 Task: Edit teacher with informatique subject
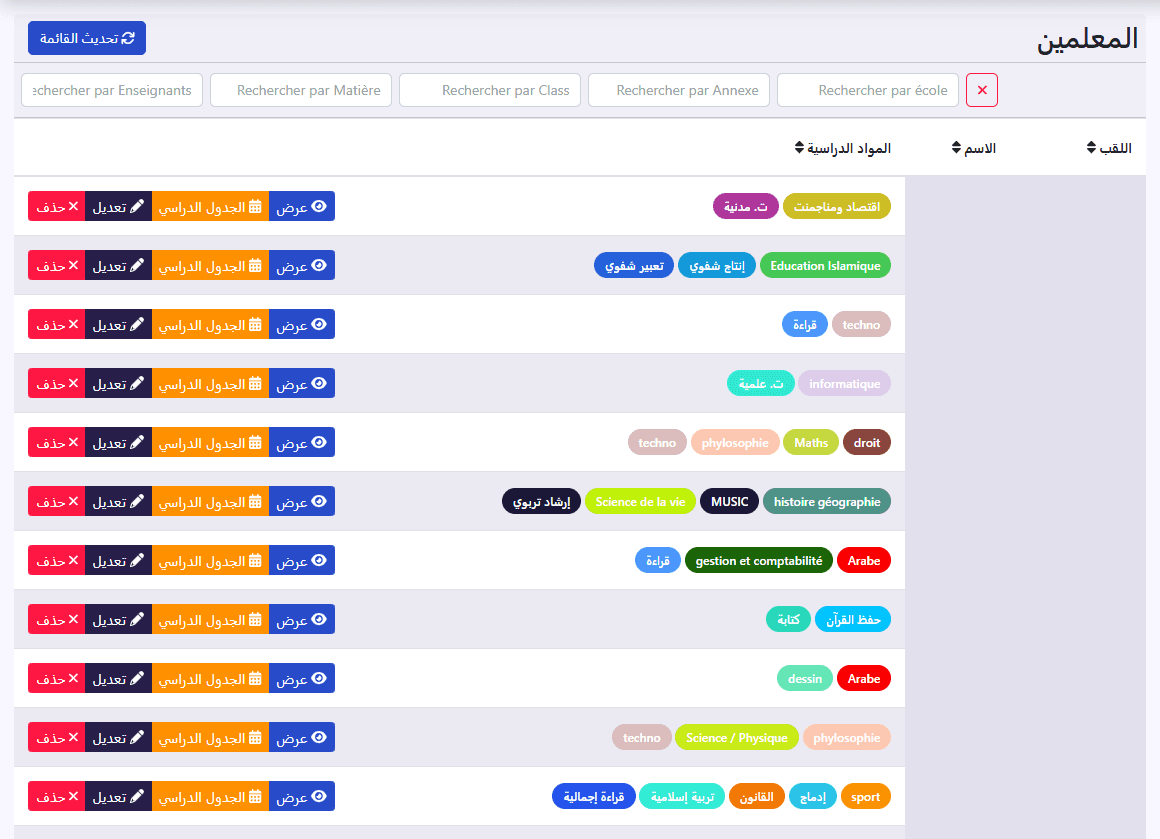pos(118,383)
